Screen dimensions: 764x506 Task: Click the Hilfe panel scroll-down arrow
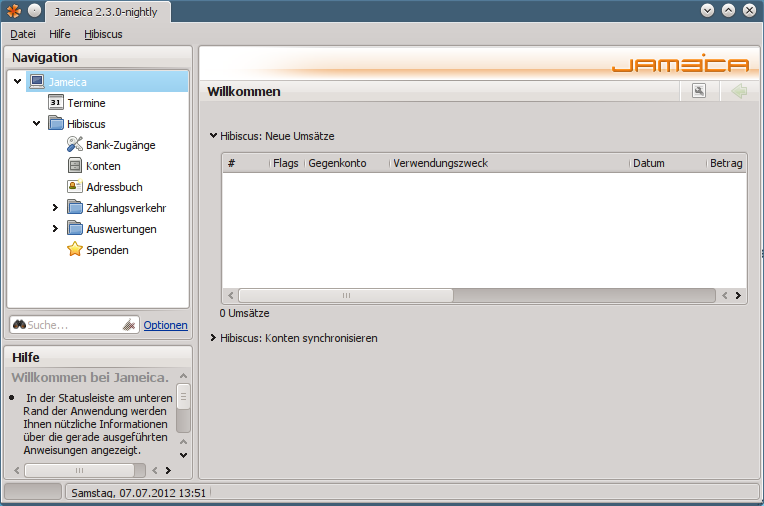183,455
